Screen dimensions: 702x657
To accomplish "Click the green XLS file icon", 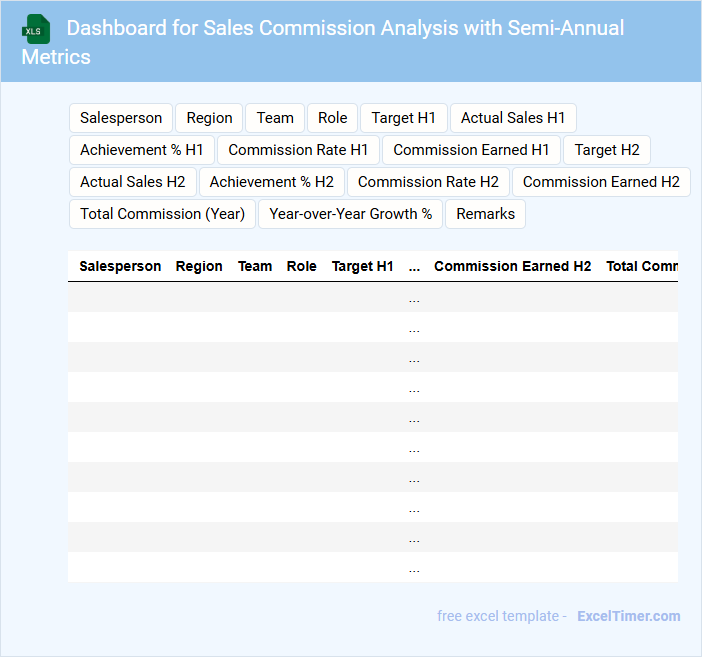I will point(36,29).
